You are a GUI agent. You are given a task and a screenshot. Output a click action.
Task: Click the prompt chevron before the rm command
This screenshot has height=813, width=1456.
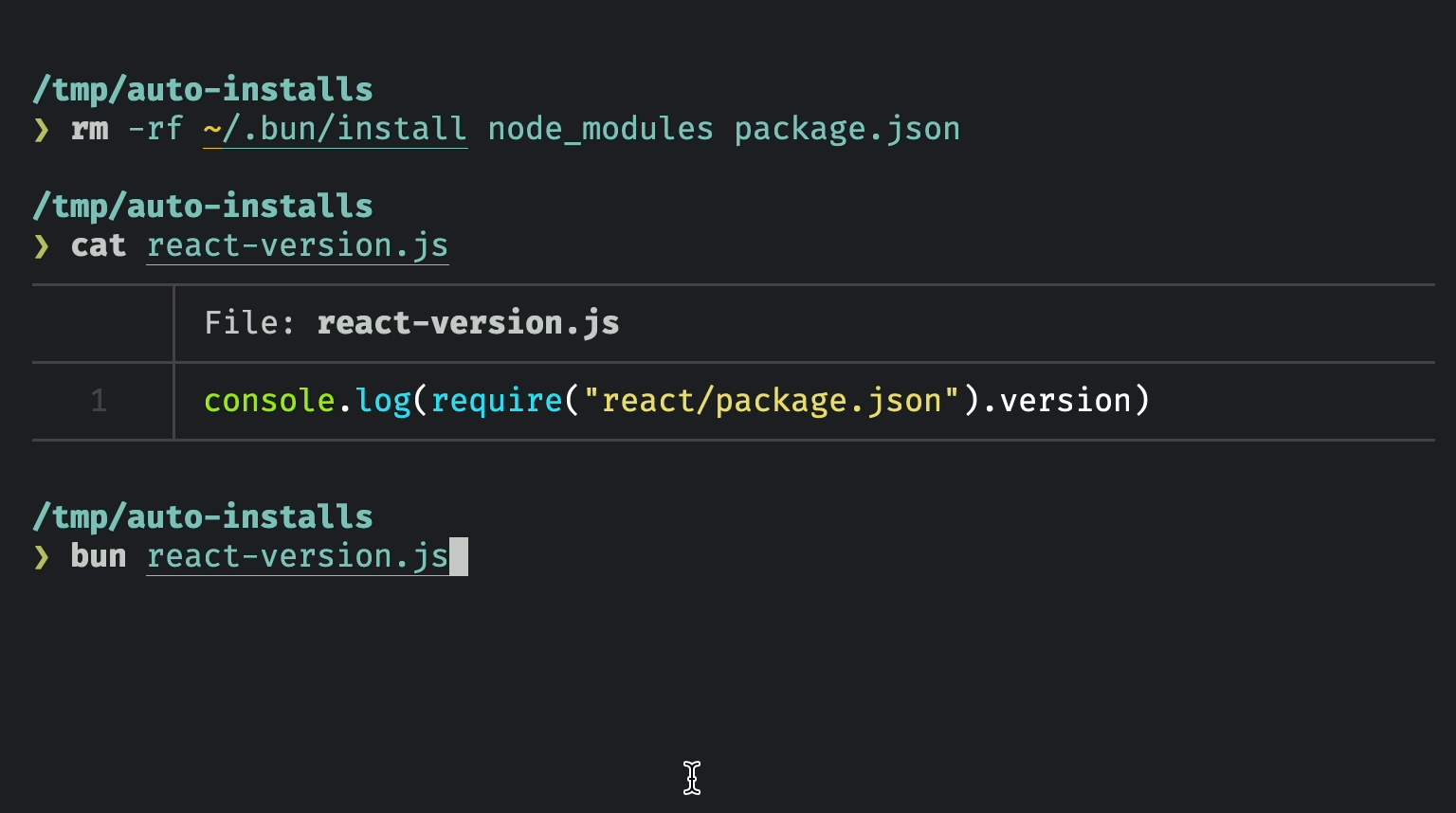tap(41, 130)
